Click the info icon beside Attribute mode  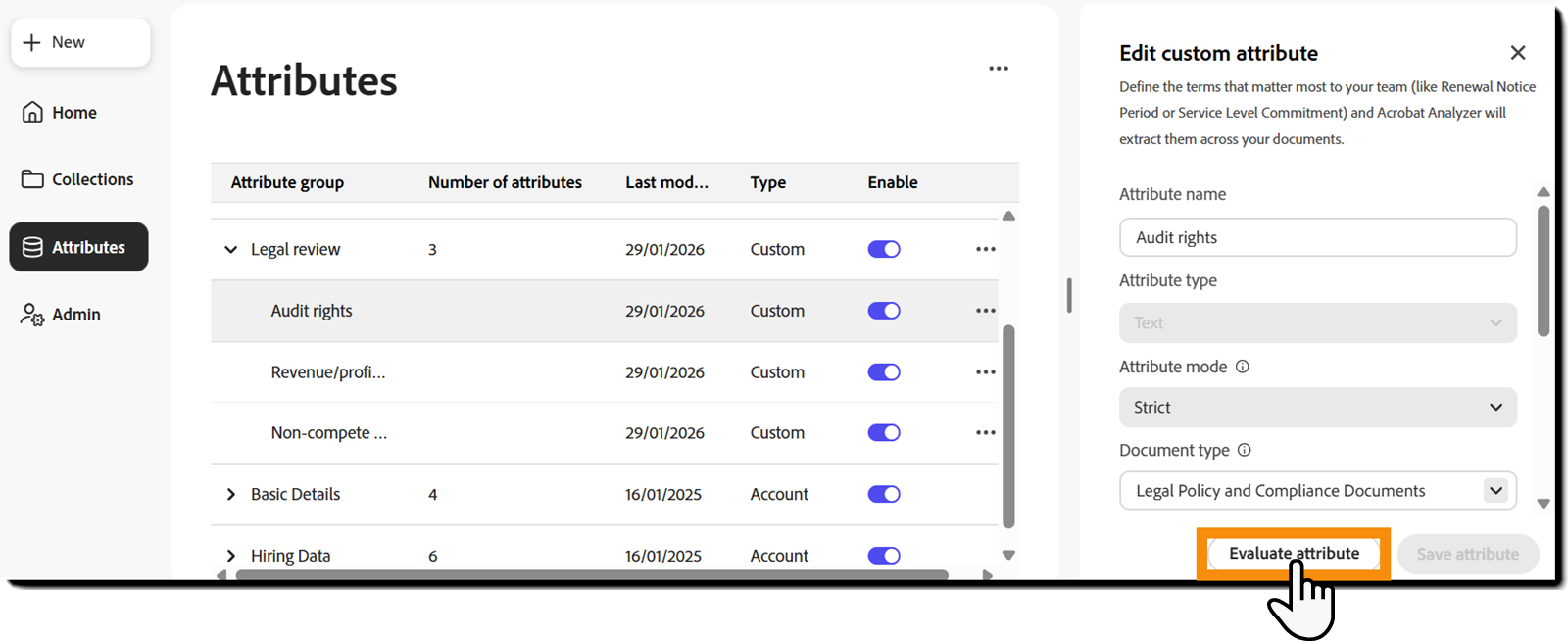coord(1243,367)
